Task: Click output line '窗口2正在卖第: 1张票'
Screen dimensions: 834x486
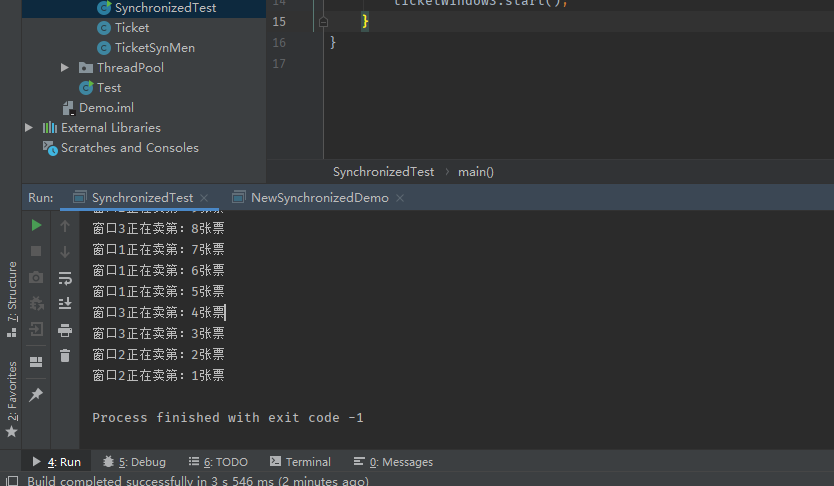Action: tap(159, 375)
